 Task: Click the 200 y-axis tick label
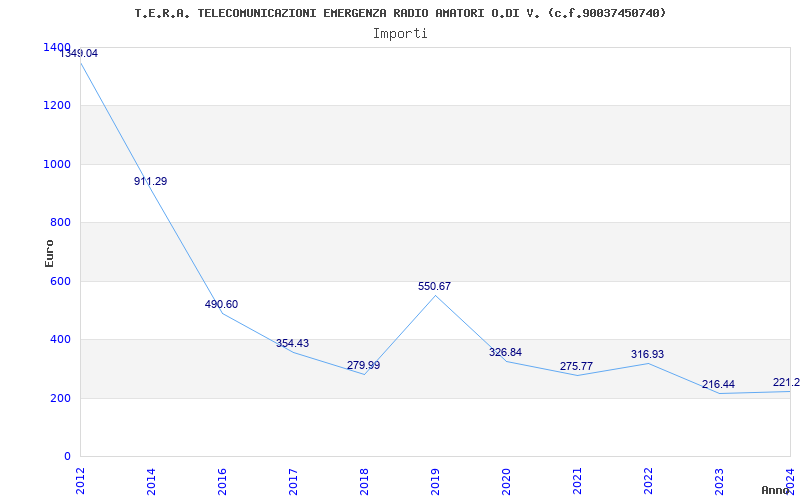pyautogui.click(x=62, y=398)
